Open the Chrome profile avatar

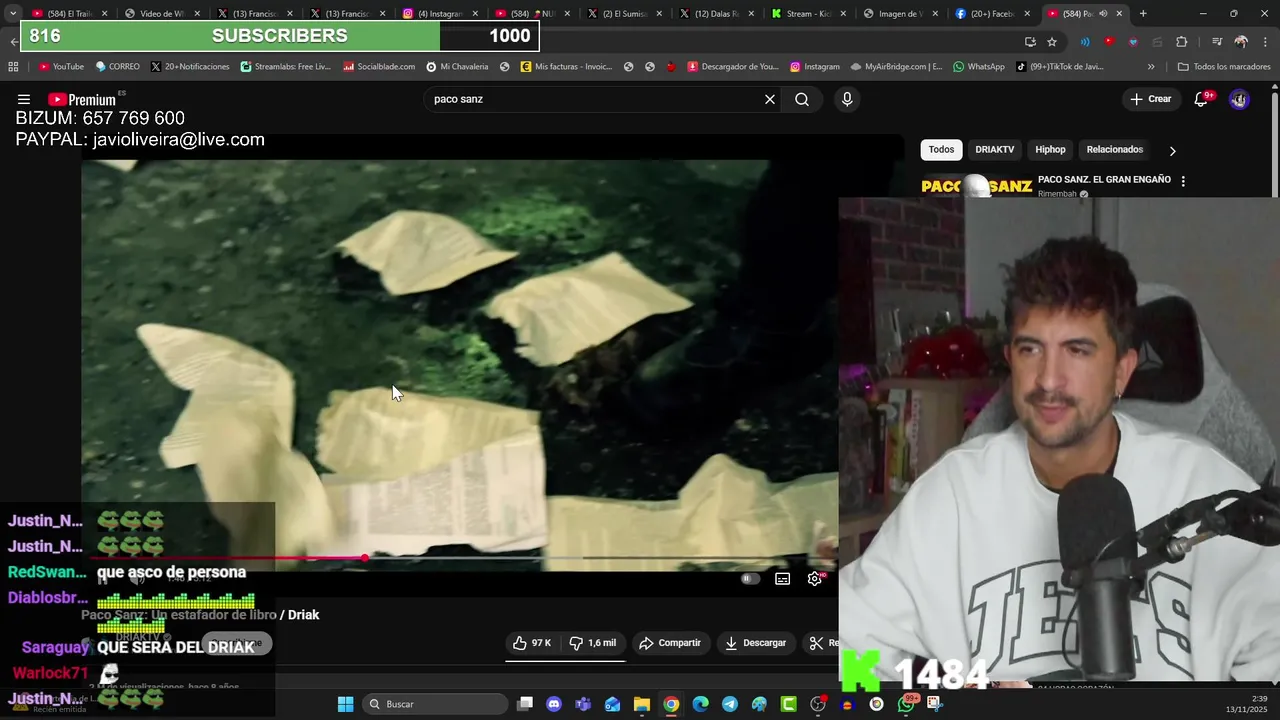[x=1241, y=42]
